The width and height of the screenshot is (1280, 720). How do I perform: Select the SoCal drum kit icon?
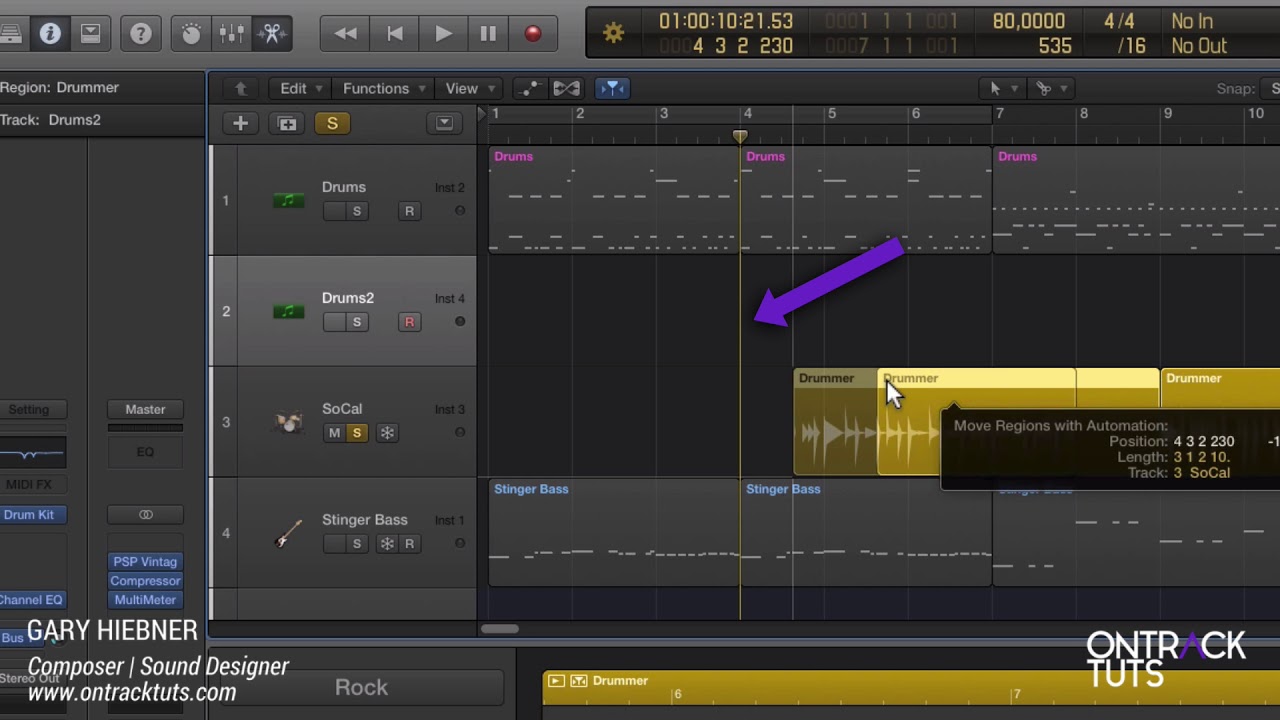coord(288,423)
